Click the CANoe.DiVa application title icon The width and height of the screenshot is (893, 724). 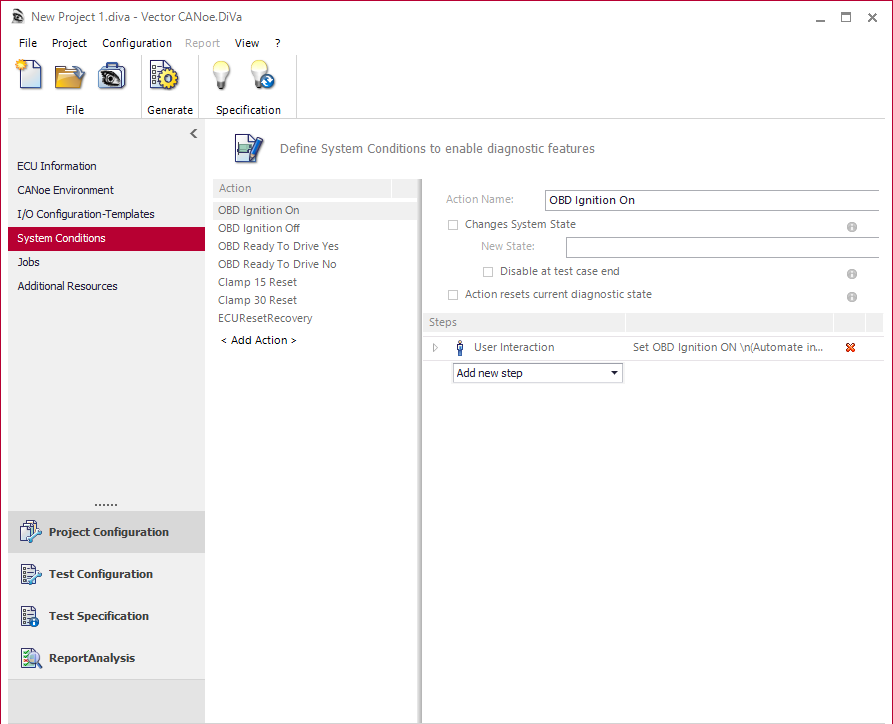click(18, 17)
